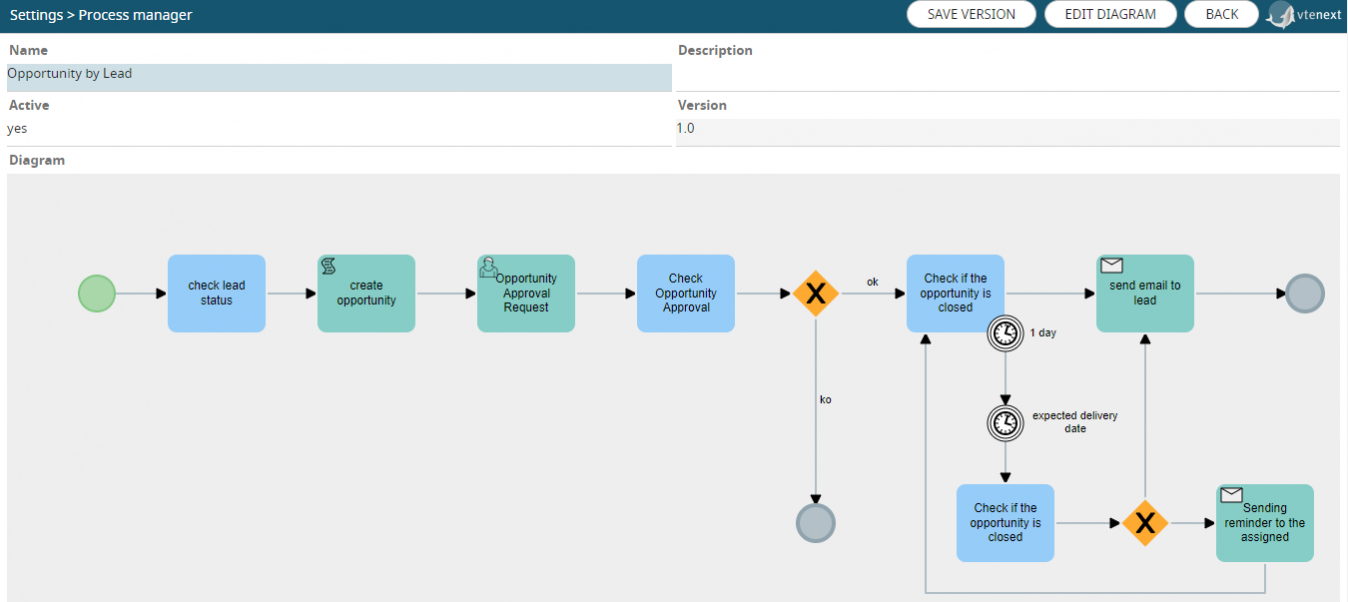This screenshot has height=602, width=1348.
Task: Select the end event under ko branch
Action: pos(816,523)
